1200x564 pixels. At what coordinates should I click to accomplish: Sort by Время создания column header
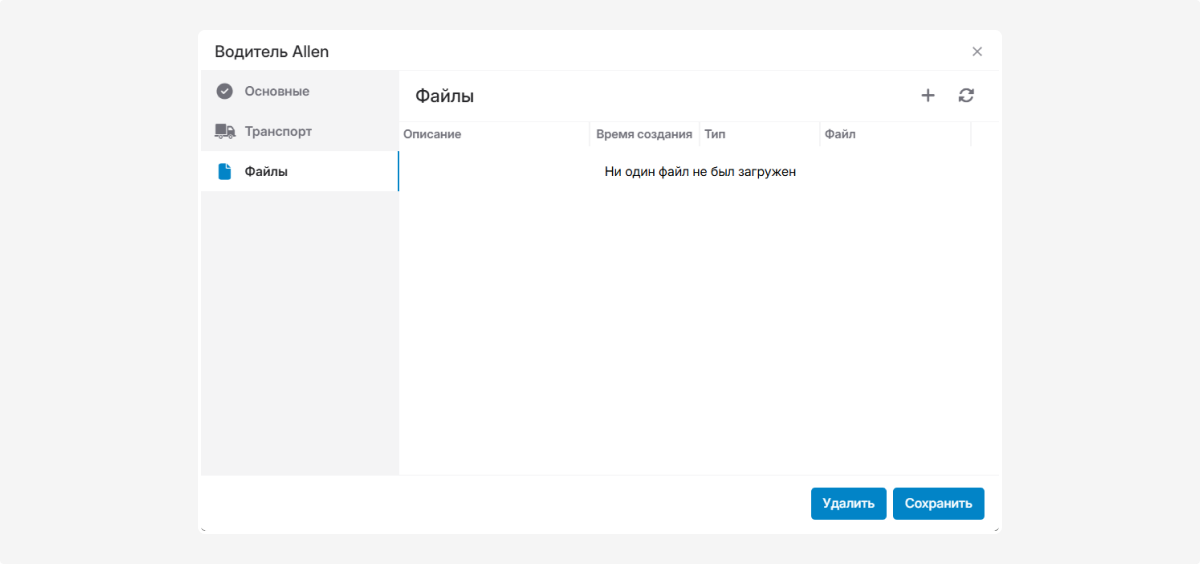644,134
